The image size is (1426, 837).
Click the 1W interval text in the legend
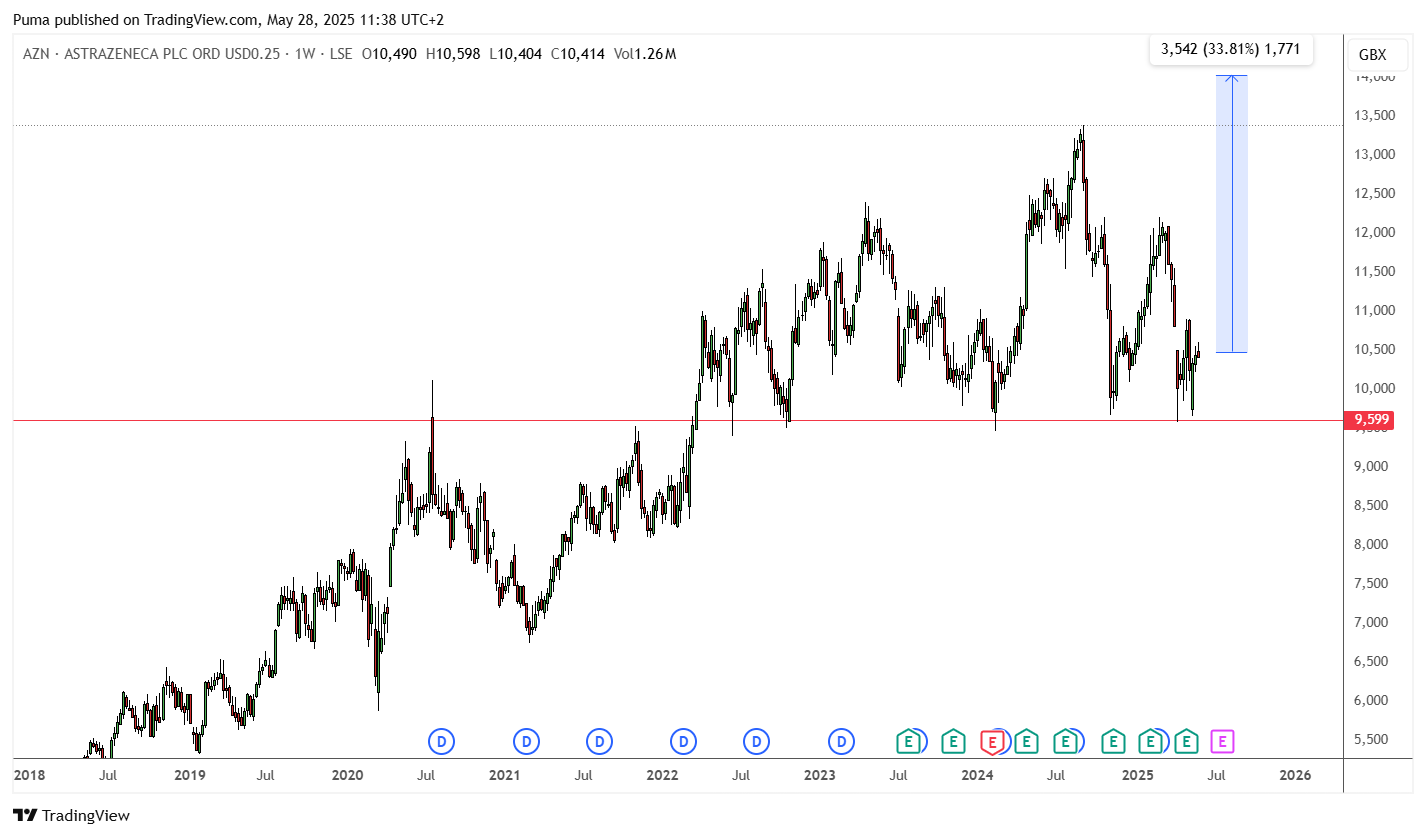point(305,54)
